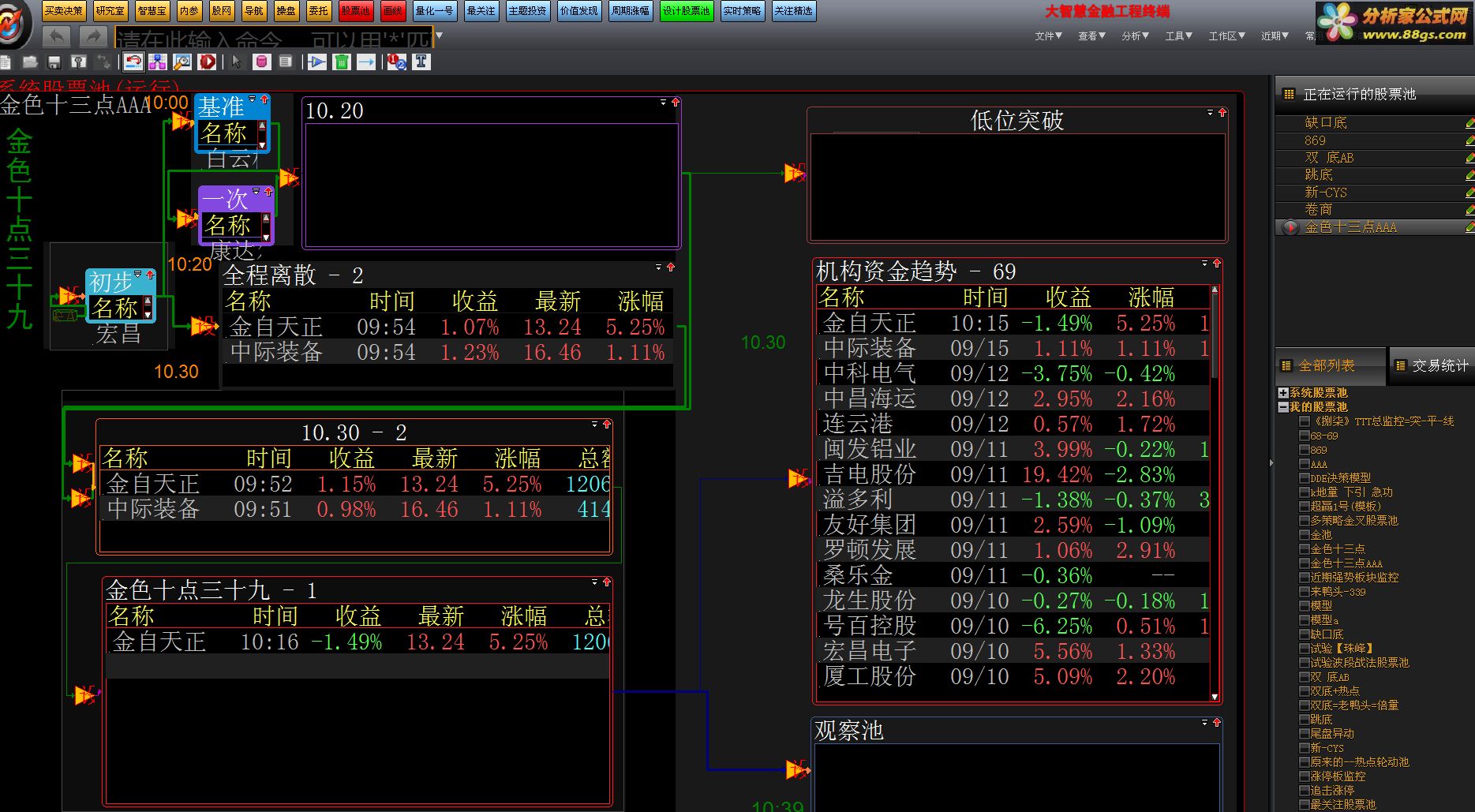Click the blue arrow connector tool

click(x=366, y=62)
